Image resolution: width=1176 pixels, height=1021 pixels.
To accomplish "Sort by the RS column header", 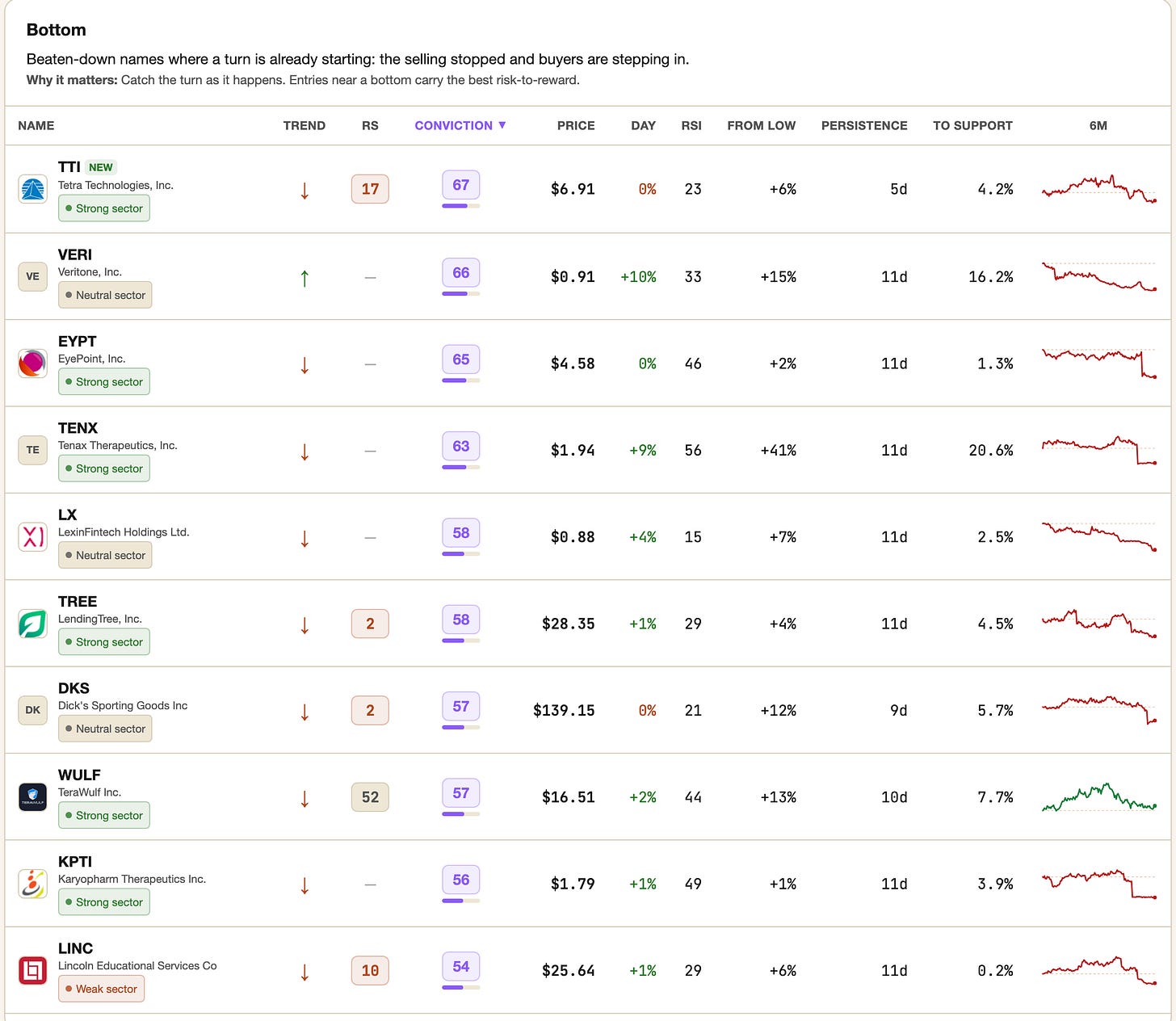I will click(x=370, y=125).
